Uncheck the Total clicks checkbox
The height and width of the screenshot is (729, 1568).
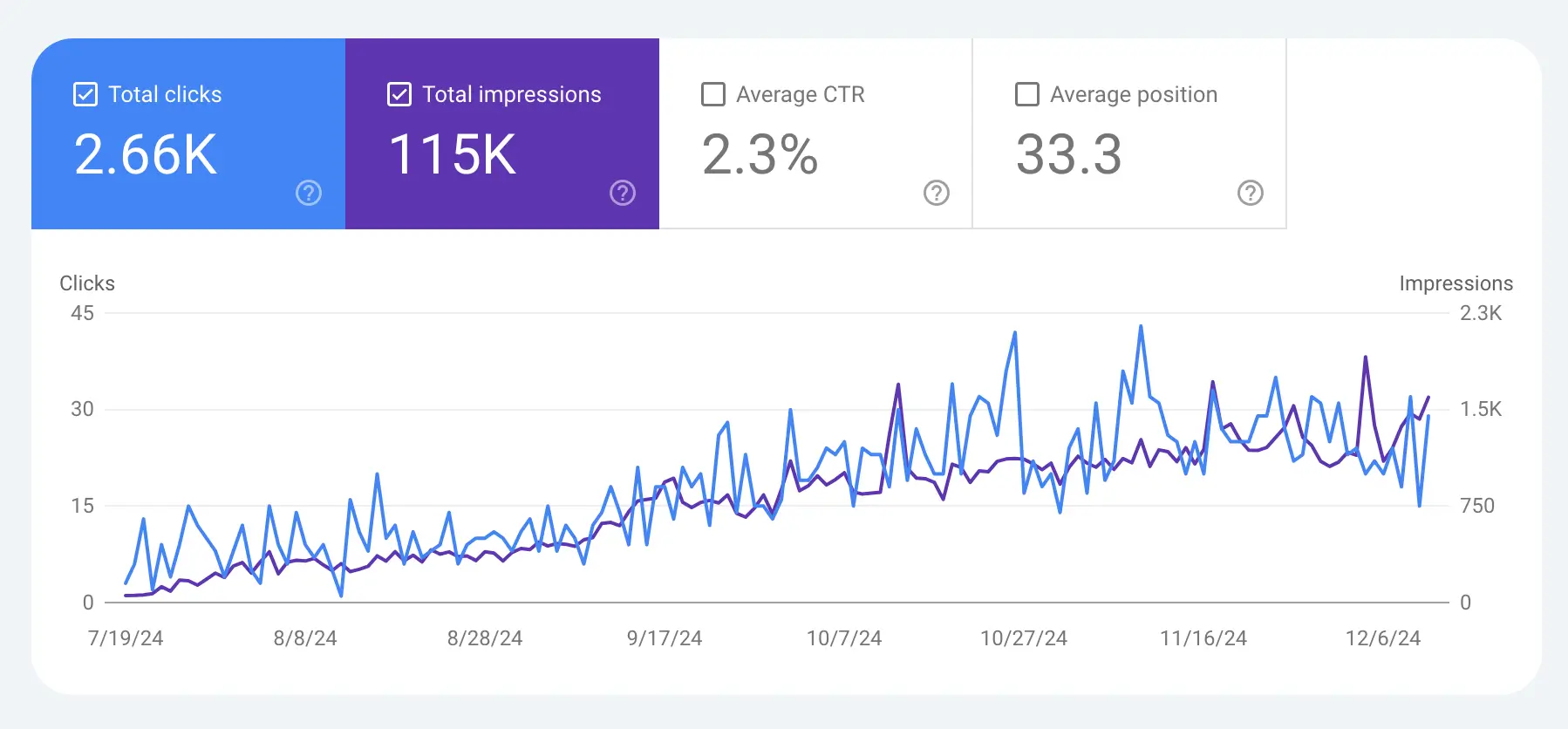[x=85, y=94]
